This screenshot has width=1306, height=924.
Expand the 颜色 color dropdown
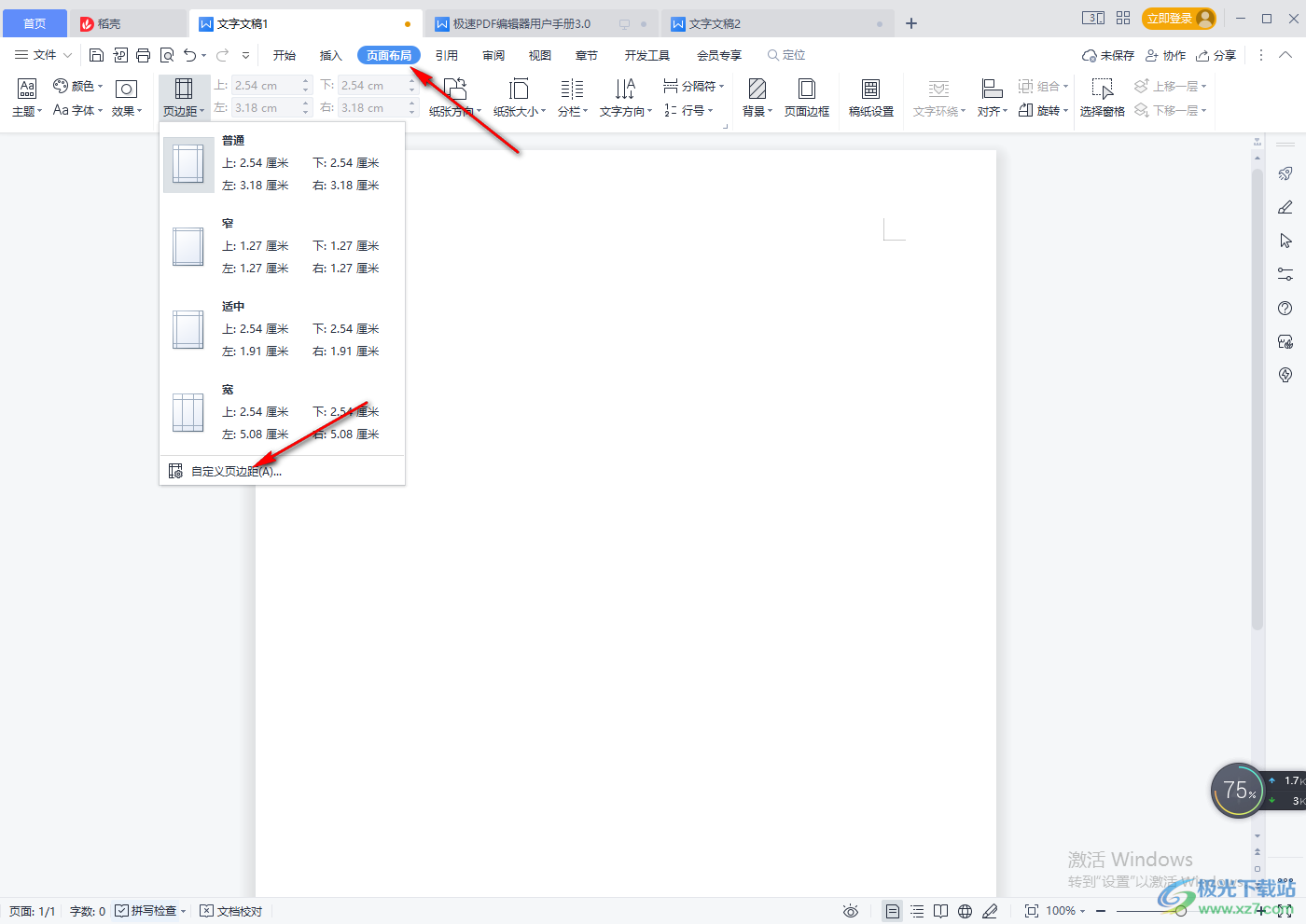point(78,86)
